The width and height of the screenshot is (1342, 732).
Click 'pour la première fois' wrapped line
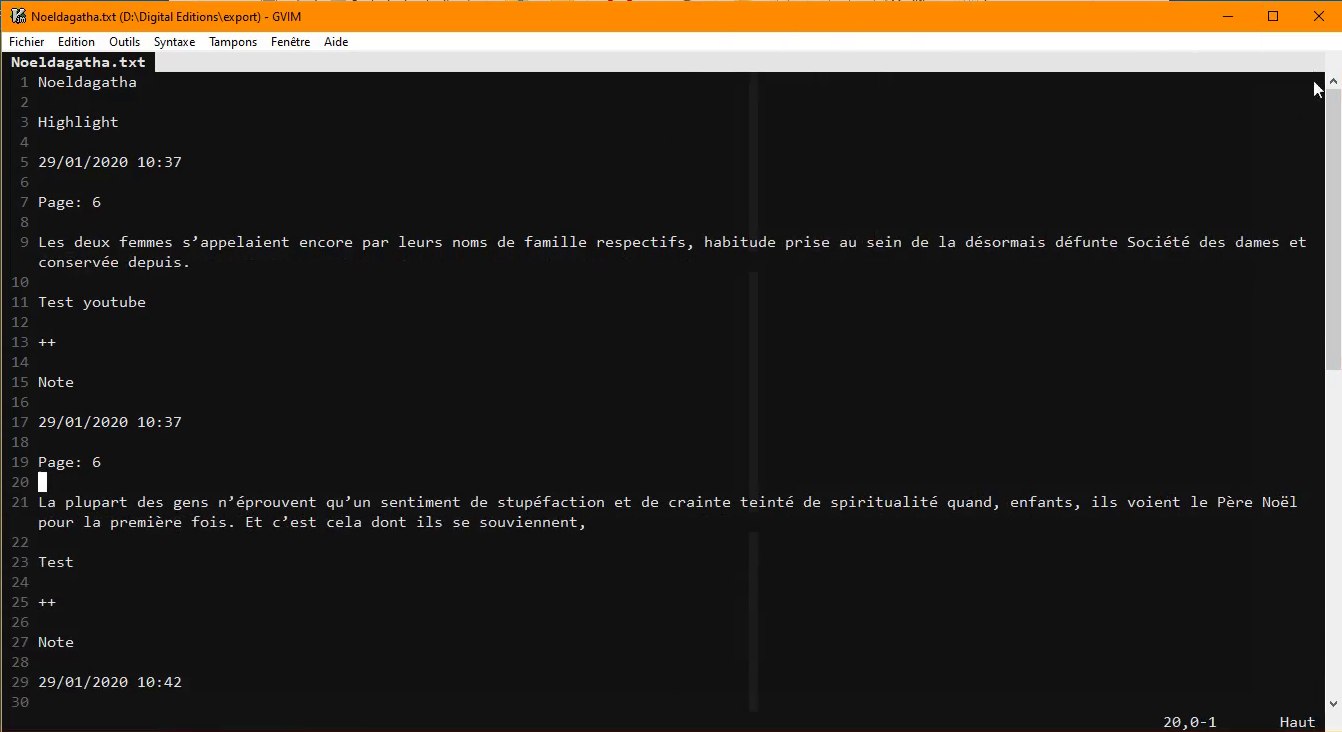311,522
